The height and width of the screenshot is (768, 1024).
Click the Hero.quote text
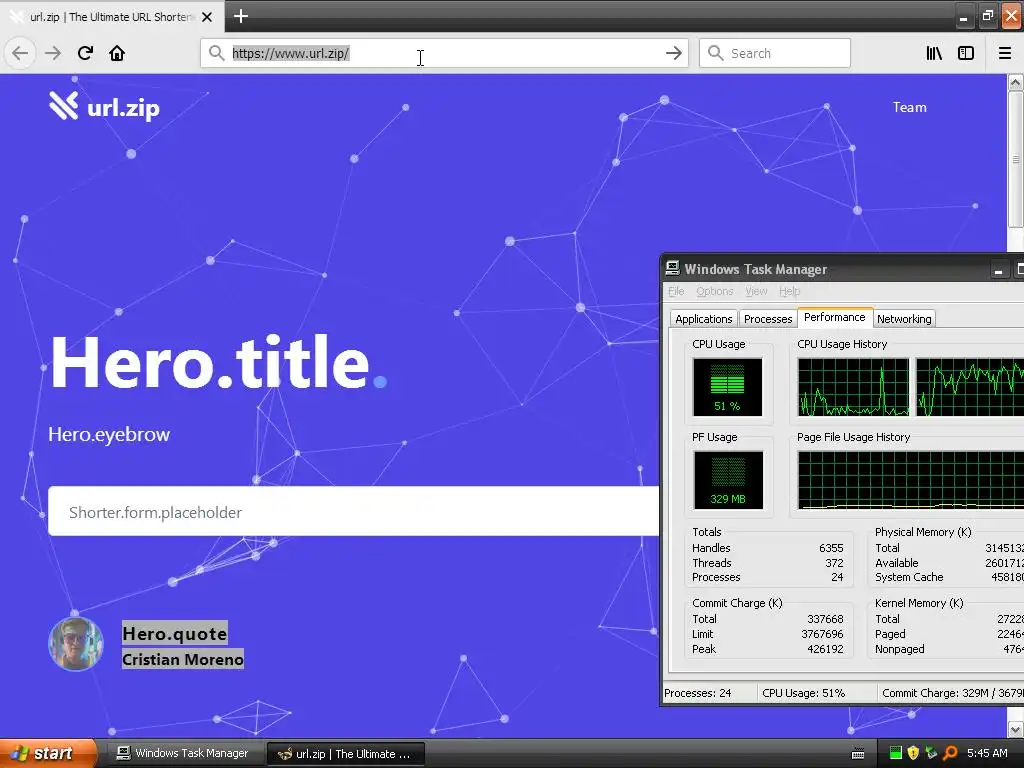coord(174,633)
